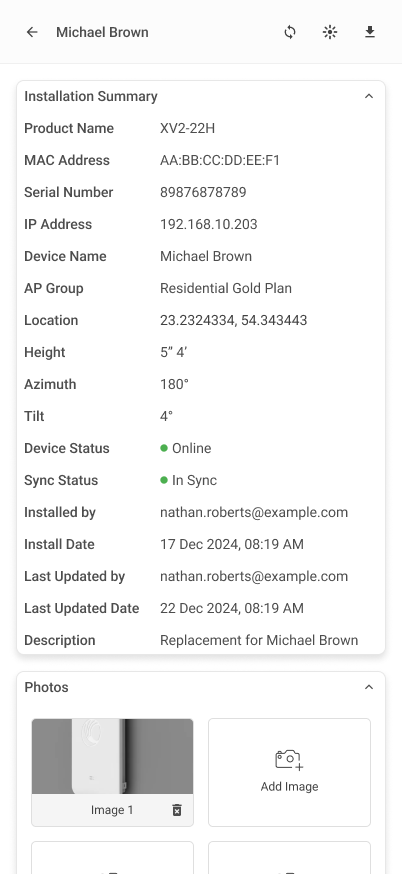Click description Replacement for Michael Brown
This screenshot has height=874, width=402.
pyautogui.click(x=259, y=641)
